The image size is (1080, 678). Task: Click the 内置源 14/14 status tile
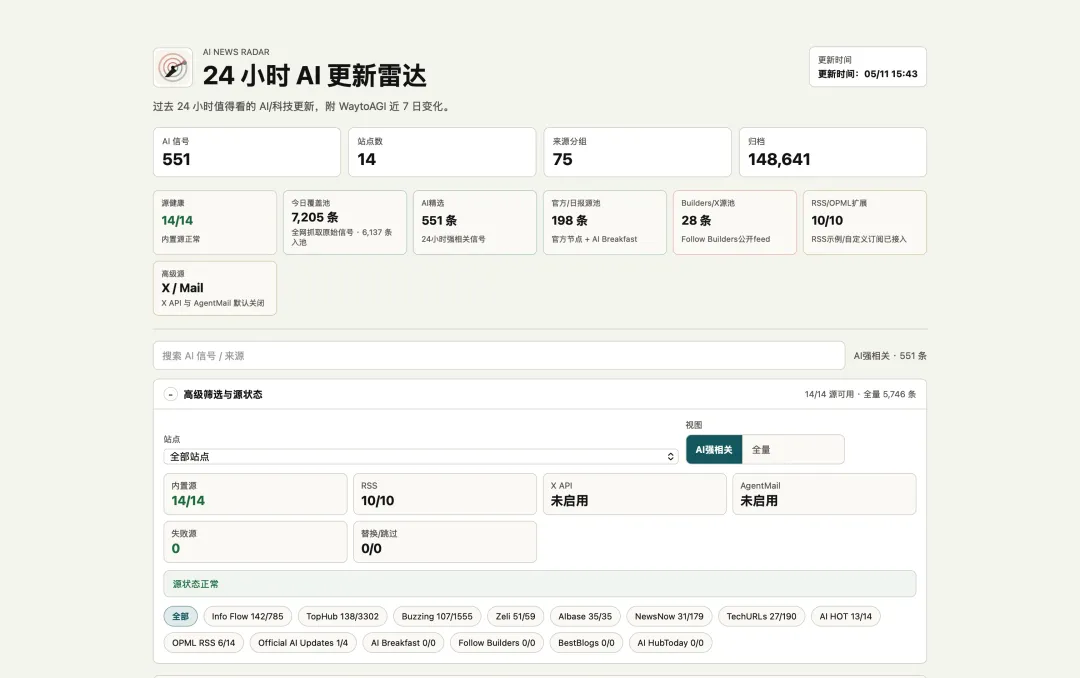[255, 494]
